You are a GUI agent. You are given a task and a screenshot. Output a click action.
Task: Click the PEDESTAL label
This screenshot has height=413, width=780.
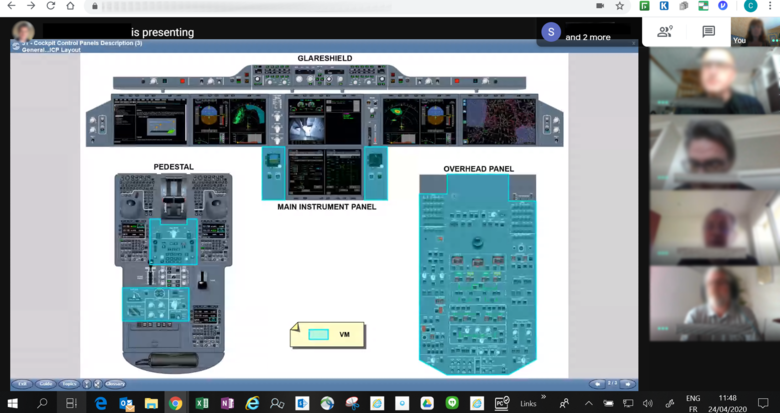tap(174, 167)
